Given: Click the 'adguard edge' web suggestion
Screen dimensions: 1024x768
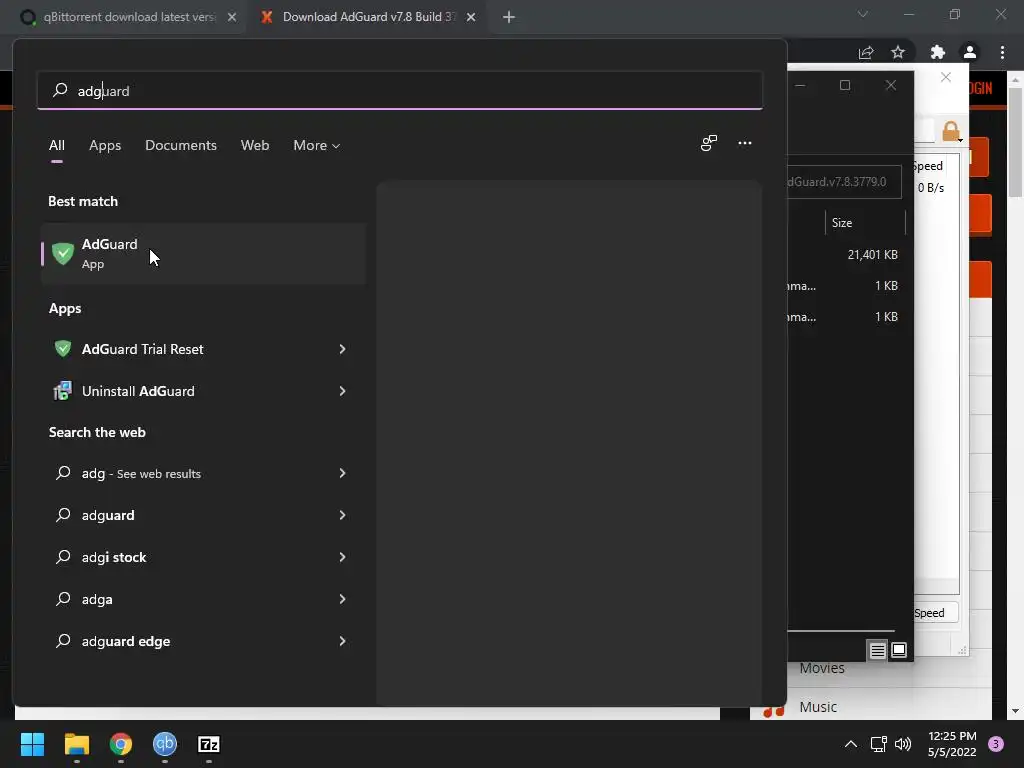Looking at the screenshot, I should 203,641.
